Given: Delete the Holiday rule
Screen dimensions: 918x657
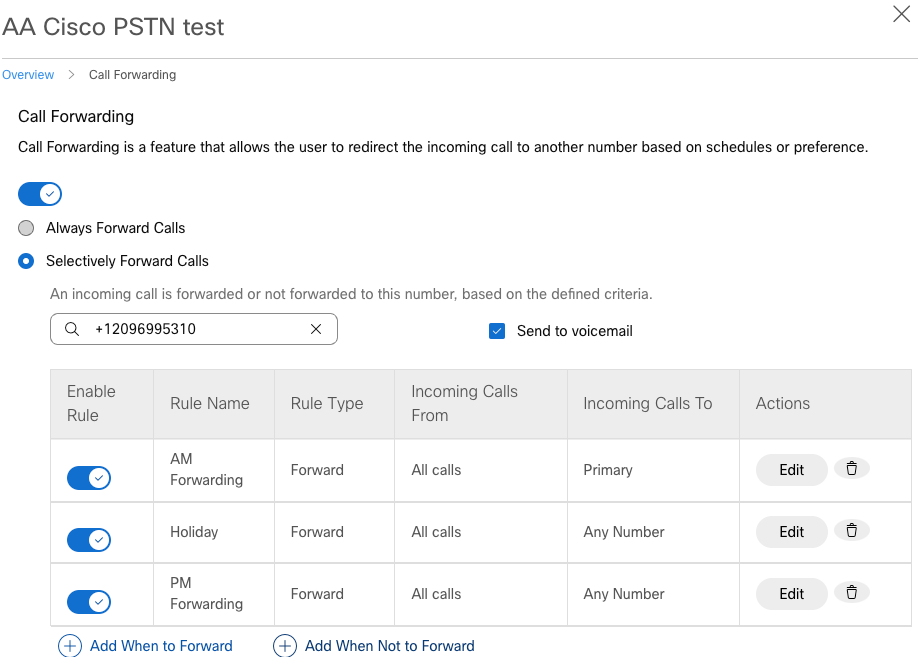Looking at the screenshot, I should click(852, 531).
